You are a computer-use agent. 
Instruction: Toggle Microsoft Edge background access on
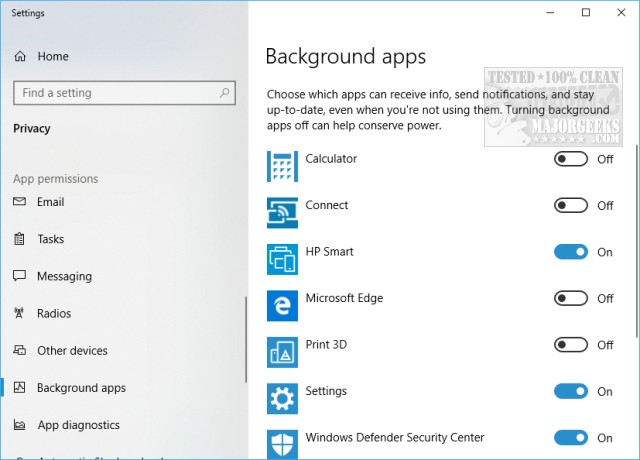click(571, 298)
